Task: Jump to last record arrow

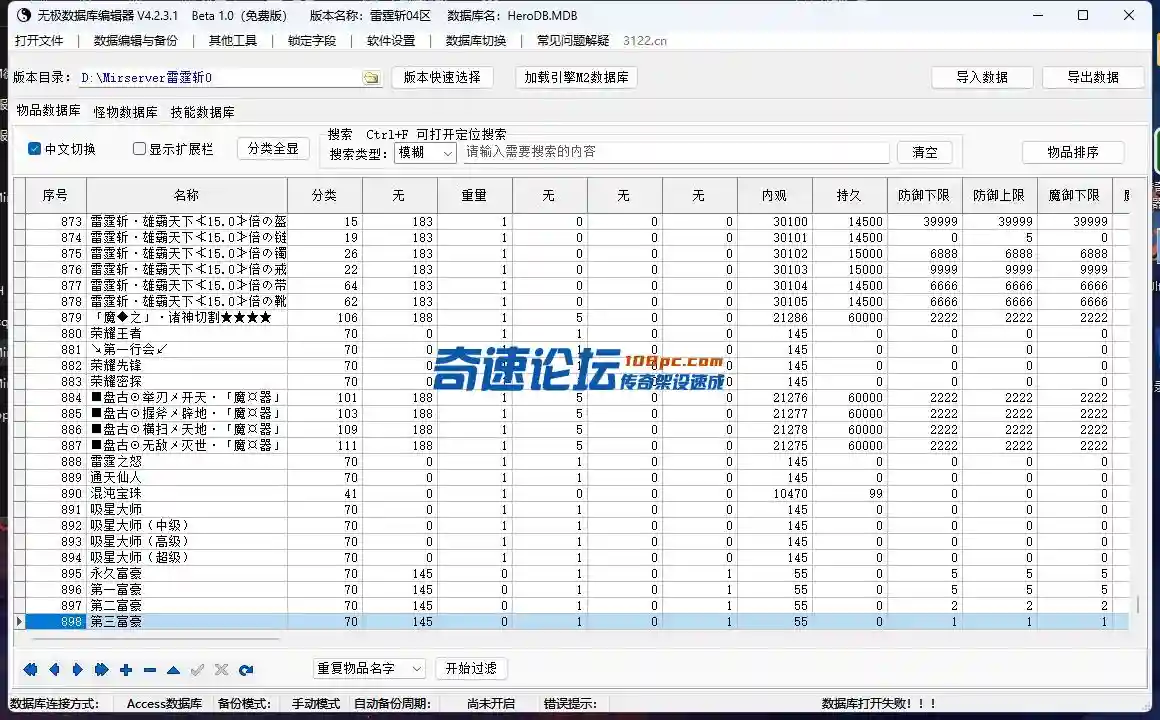Action: (101, 670)
